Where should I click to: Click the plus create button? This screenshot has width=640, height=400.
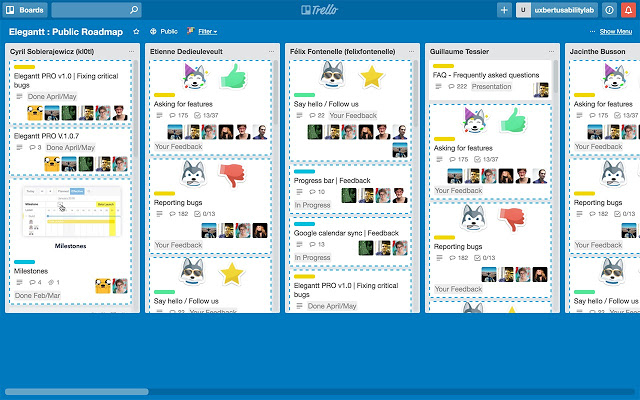(x=504, y=10)
